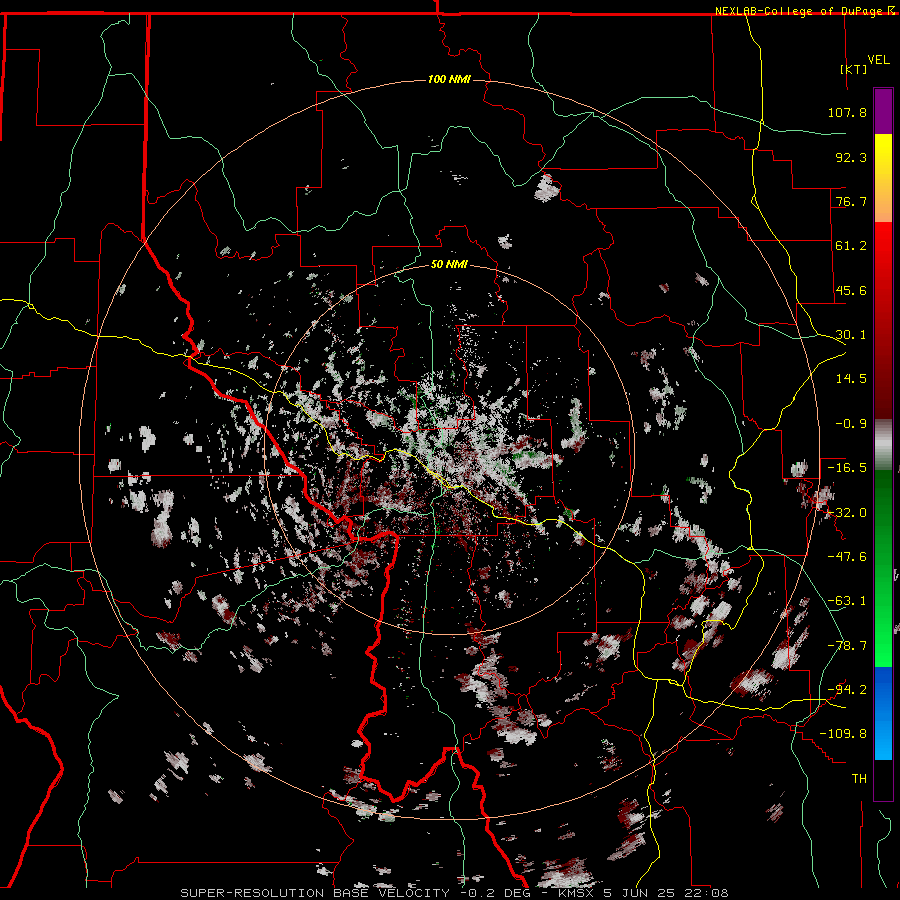Click the -78.7 velocity scale value
This screenshot has height=900, width=900.
point(847,646)
